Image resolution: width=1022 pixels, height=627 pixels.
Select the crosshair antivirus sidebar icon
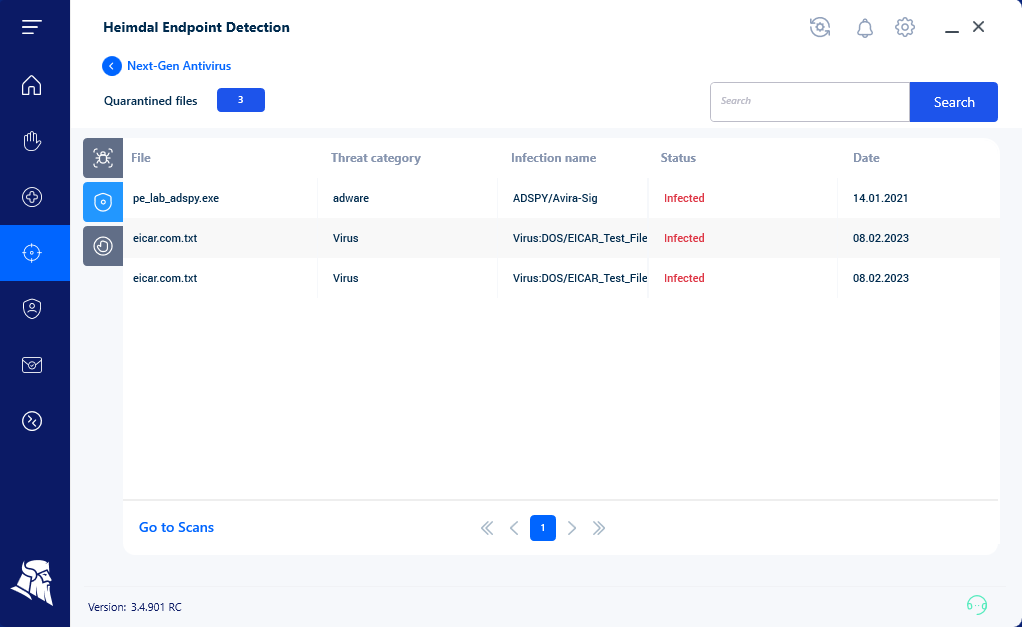[x=32, y=253]
